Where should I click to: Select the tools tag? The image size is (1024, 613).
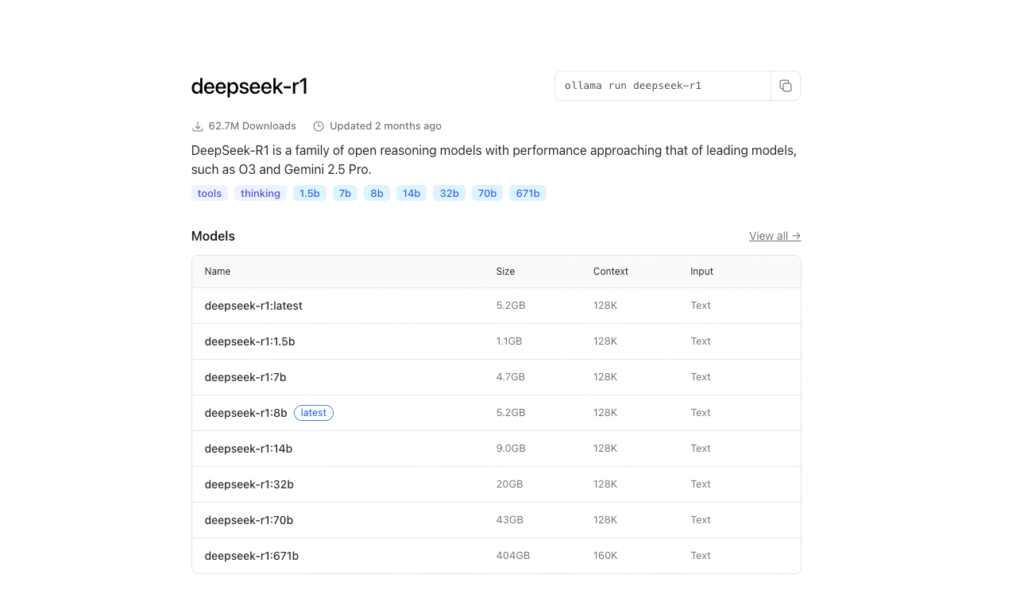210,193
